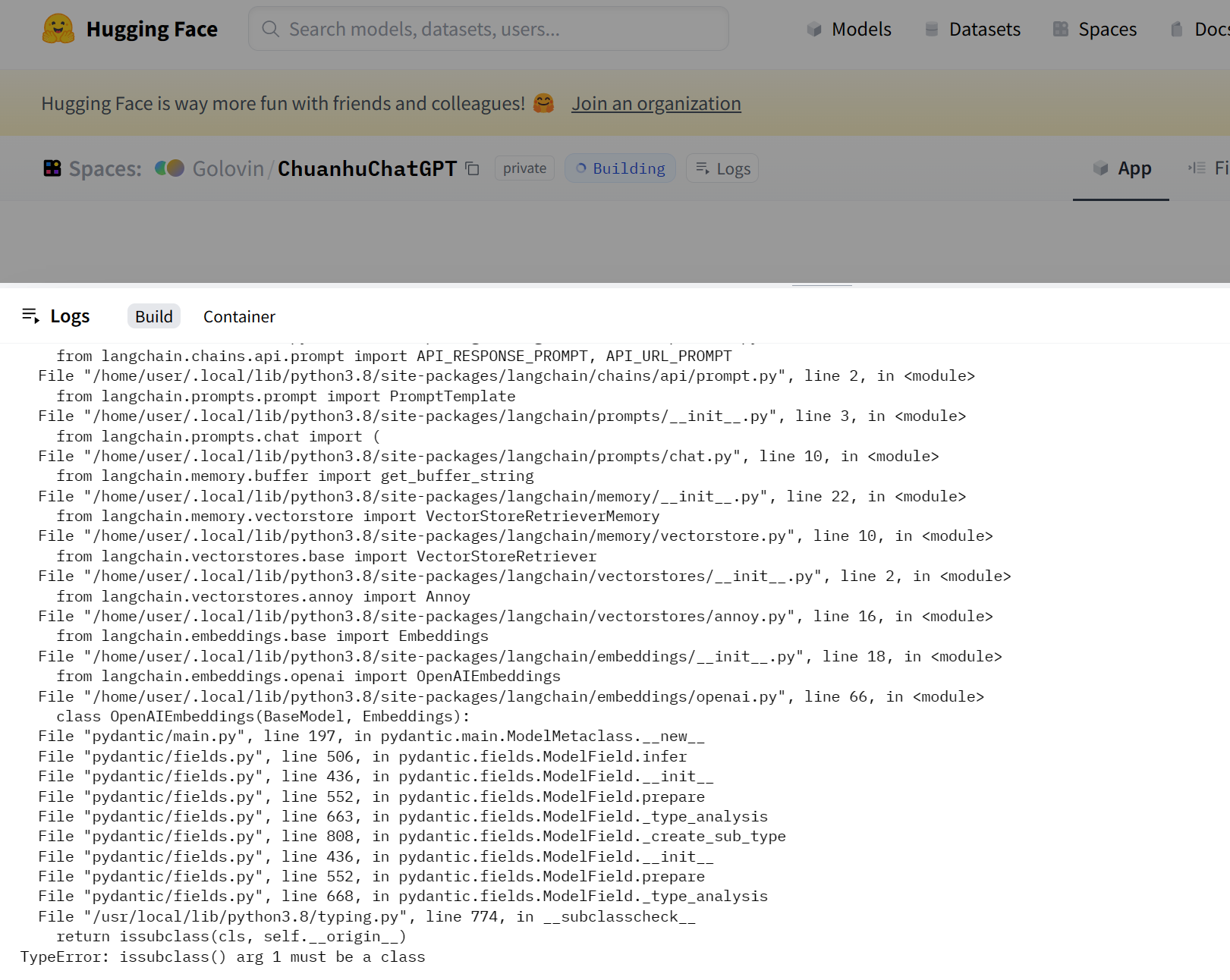Click the search models input field

coord(488,29)
